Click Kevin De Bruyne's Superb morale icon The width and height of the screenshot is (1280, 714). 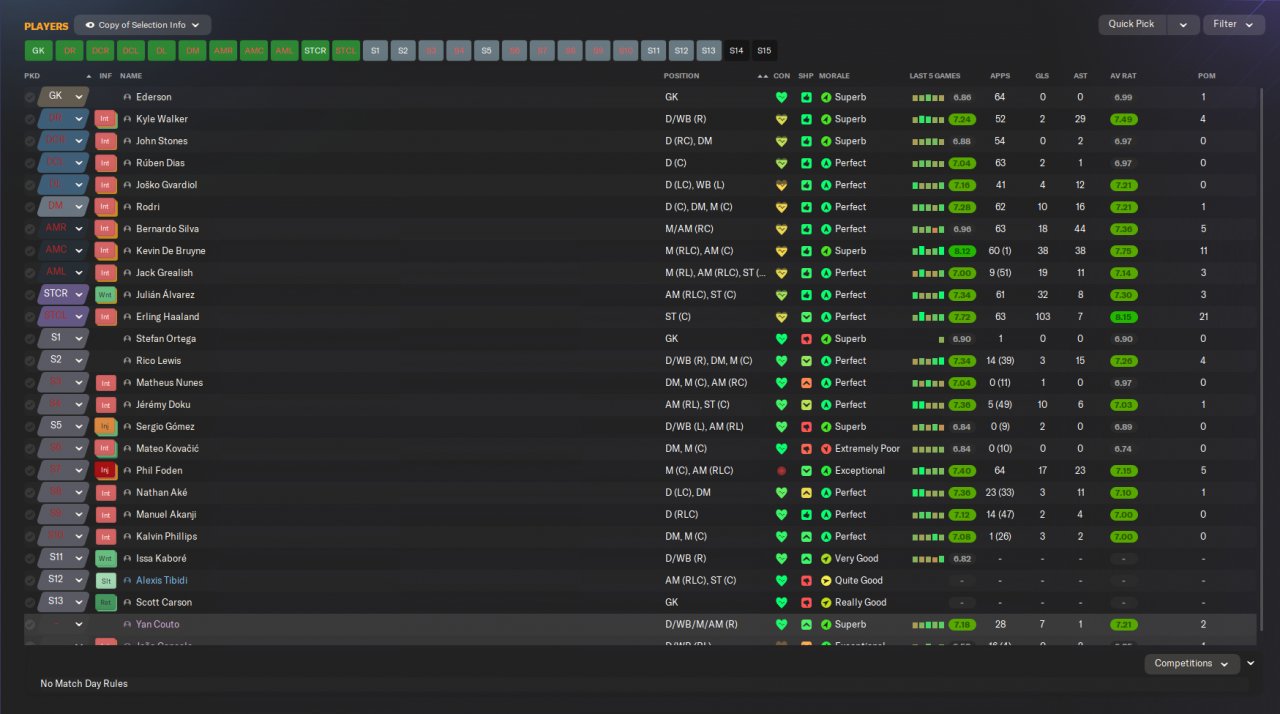(x=826, y=251)
